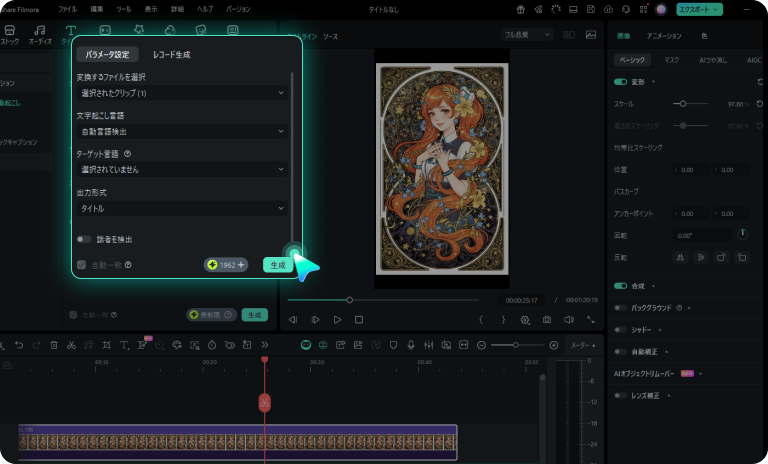The height and width of the screenshot is (464, 768).
Task: Expand the メーター dropdown
Action: [x=583, y=345]
